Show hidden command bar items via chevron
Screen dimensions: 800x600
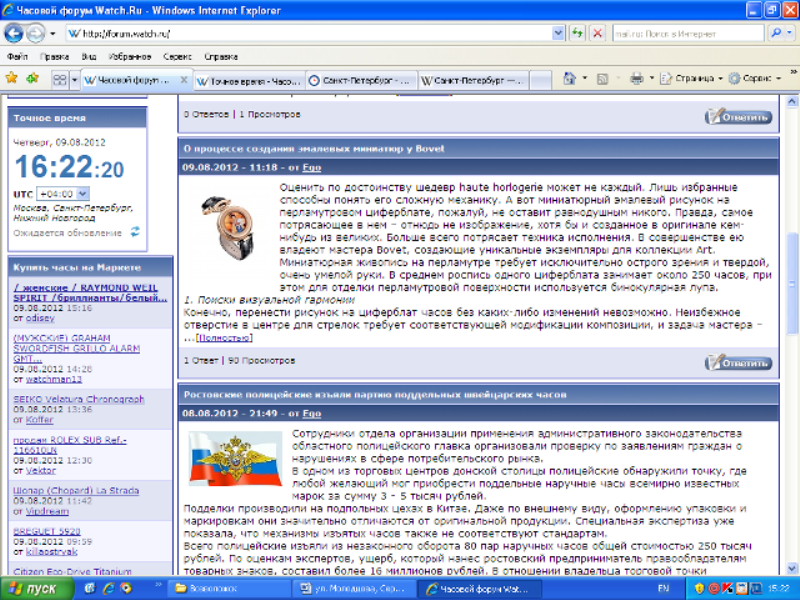tap(793, 72)
